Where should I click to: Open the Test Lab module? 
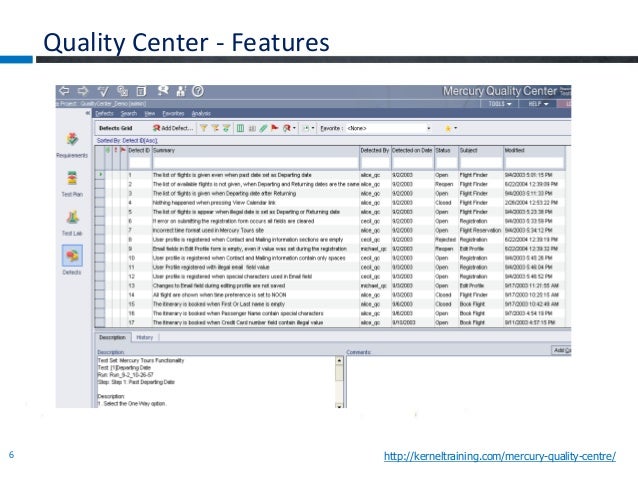[x=72, y=223]
